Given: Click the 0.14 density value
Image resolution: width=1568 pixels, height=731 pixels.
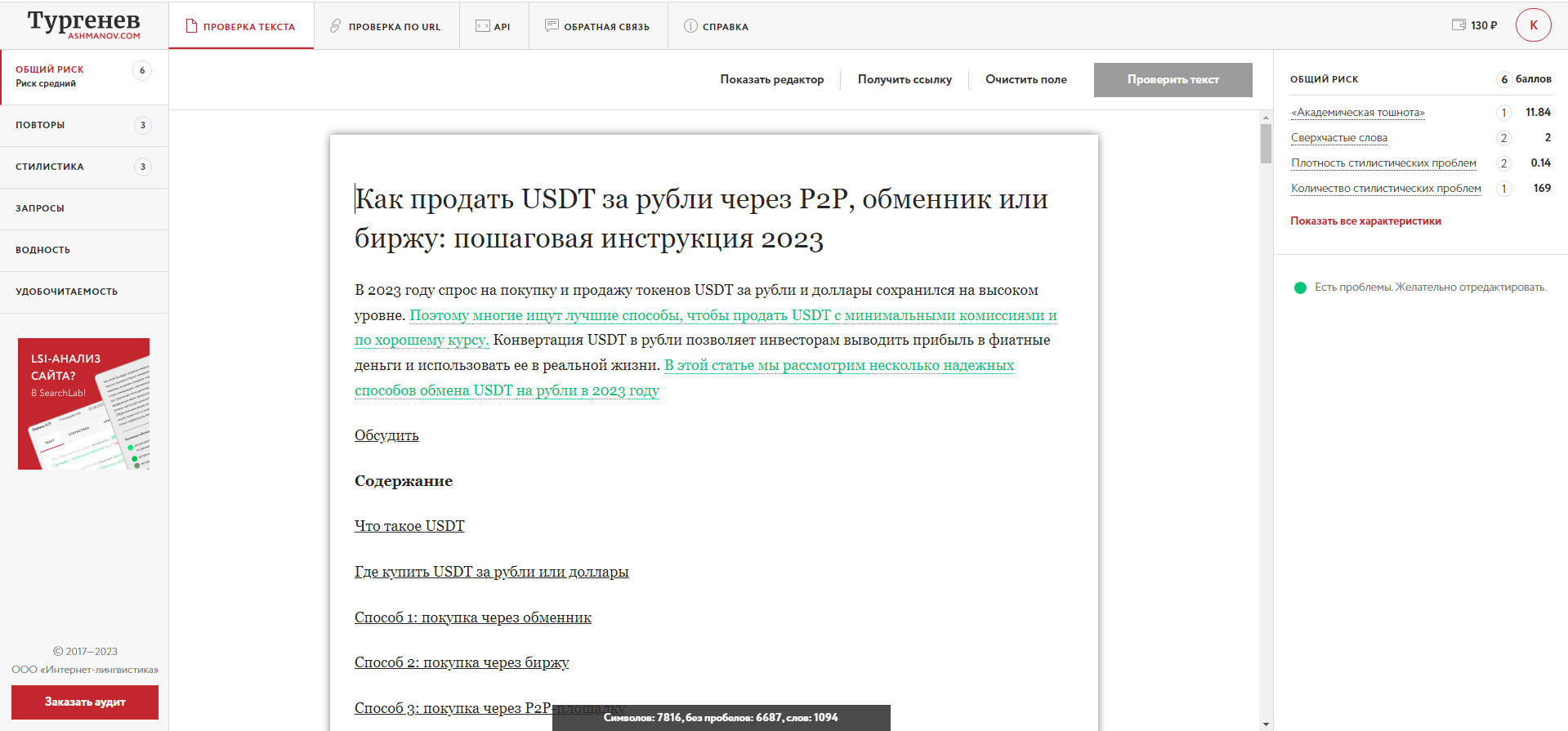Looking at the screenshot, I should pos(1540,163).
